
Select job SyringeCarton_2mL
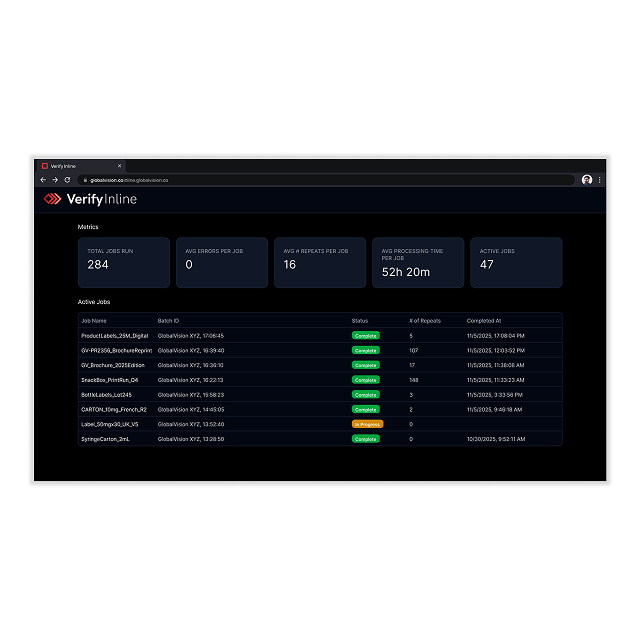click(x=105, y=439)
